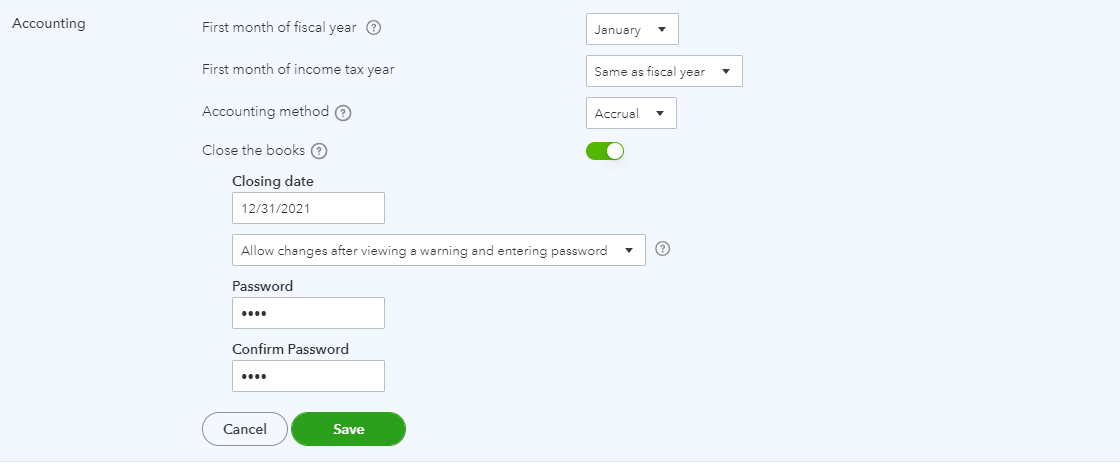Expand Allow changes after viewing warning dropdown
Screen dimensions: 1120x466
tap(439, 250)
